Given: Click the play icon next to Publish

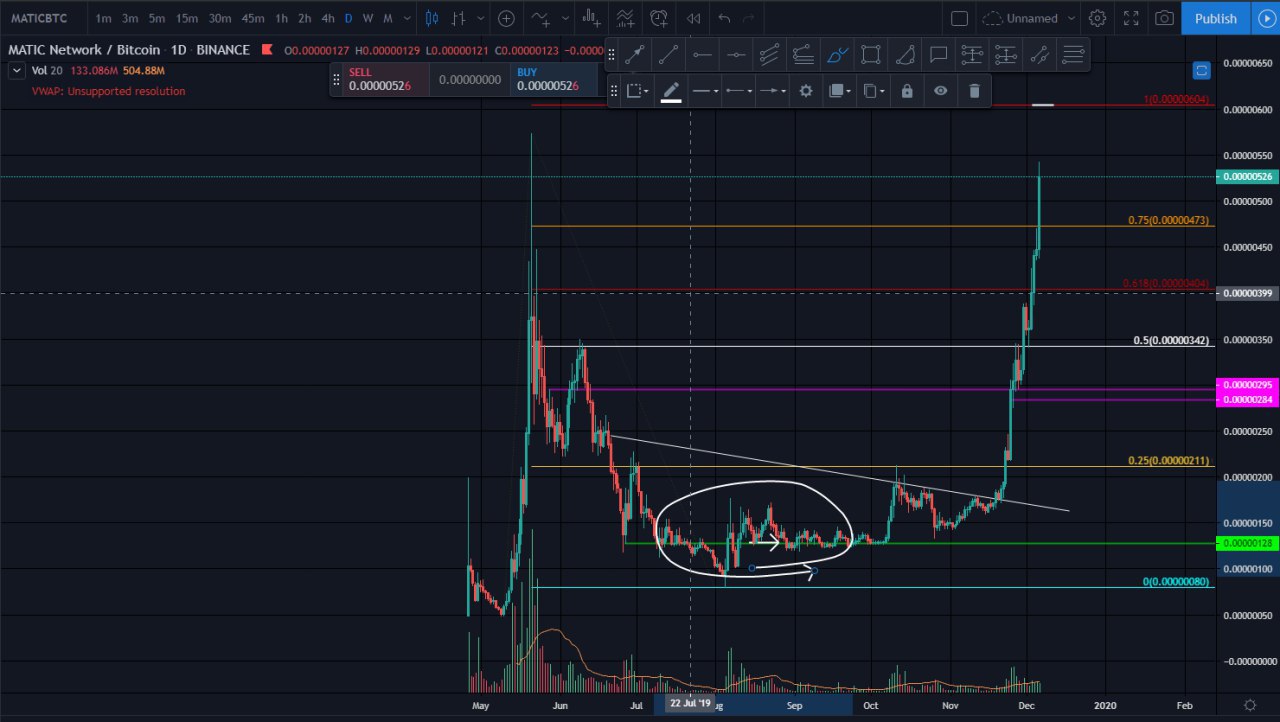Looking at the screenshot, I should [1266, 18].
